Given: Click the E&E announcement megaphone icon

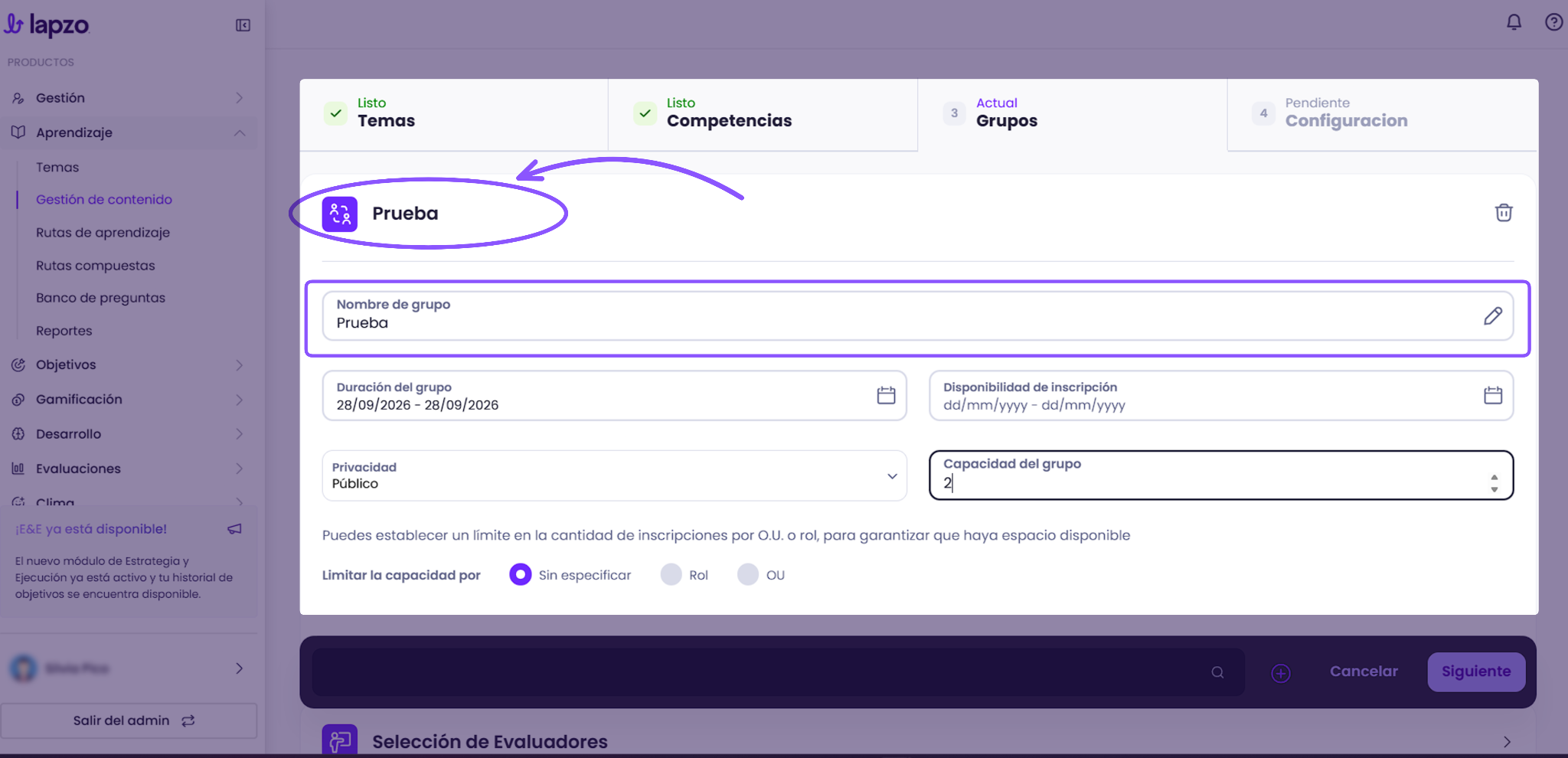Looking at the screenshot, I should point(234,529).
